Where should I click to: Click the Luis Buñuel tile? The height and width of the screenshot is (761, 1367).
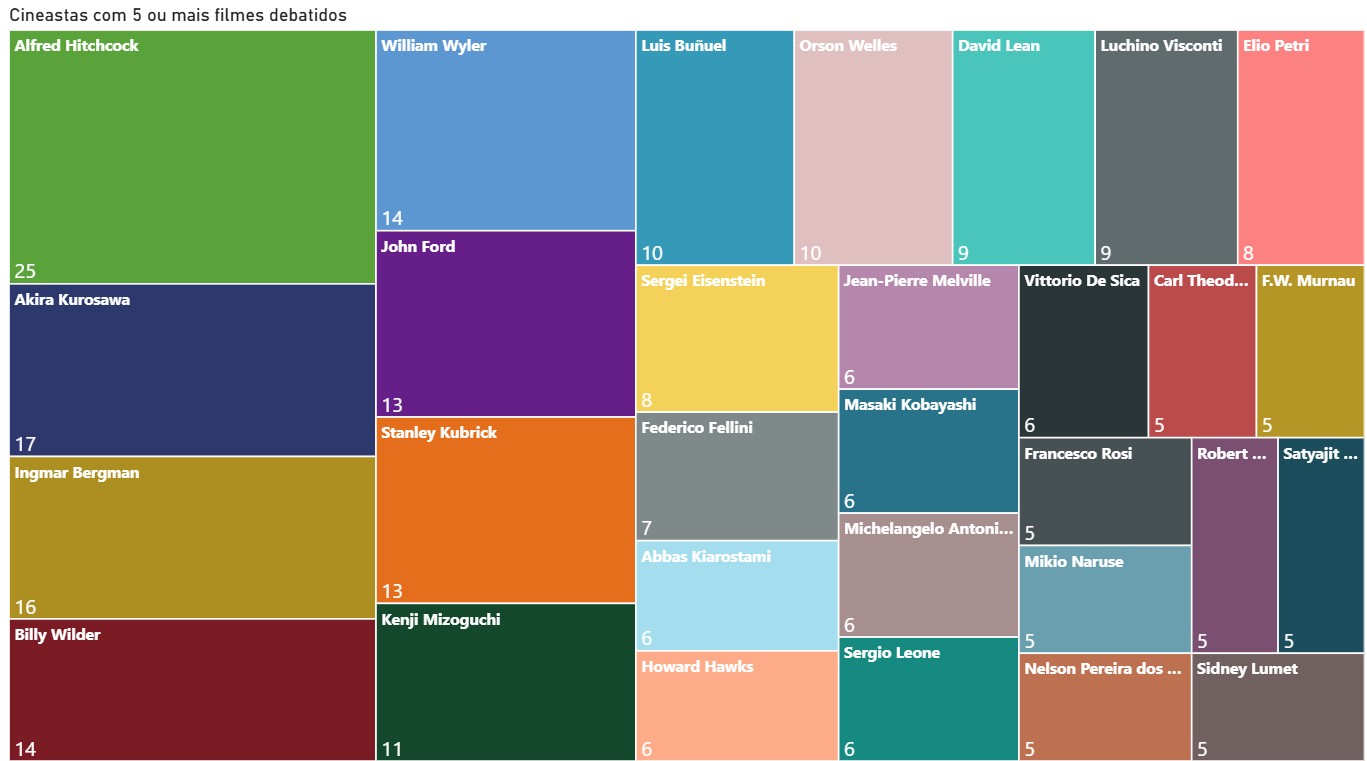point(715,147)
